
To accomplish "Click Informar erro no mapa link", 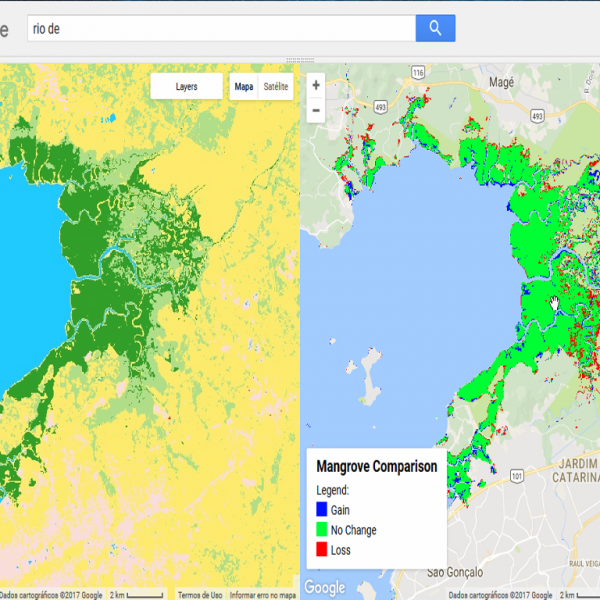I will tap(262, 595).
